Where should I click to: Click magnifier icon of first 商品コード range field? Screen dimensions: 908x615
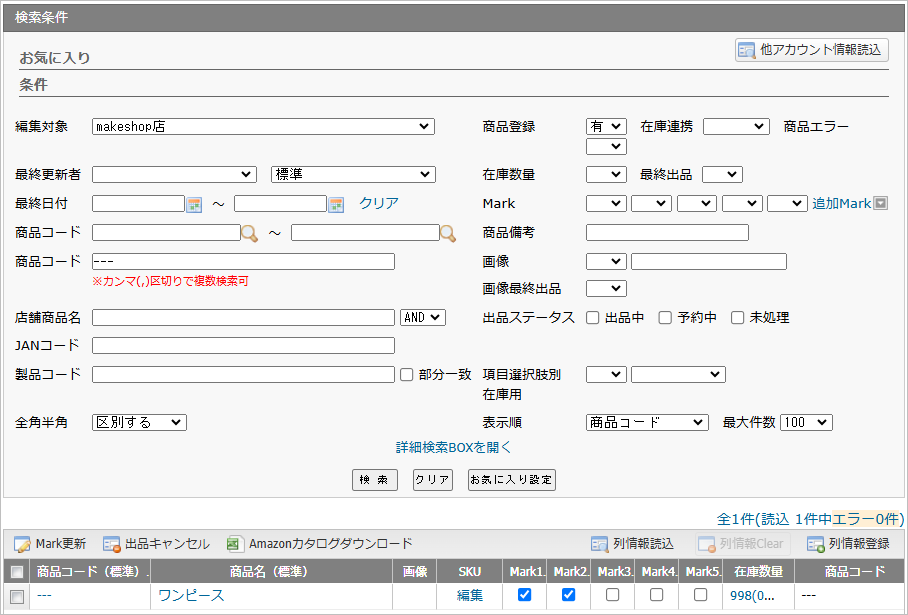click(x=250, y=233)
